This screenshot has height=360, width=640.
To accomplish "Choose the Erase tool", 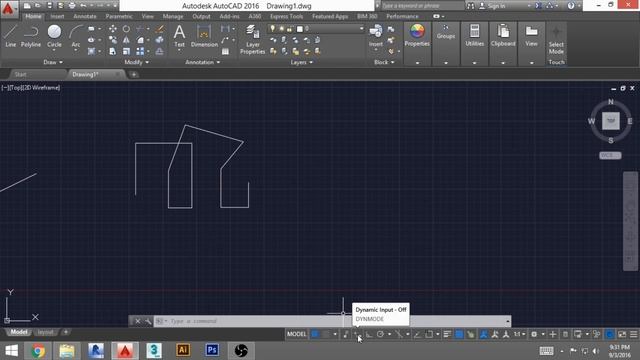I will pos(160,29).
